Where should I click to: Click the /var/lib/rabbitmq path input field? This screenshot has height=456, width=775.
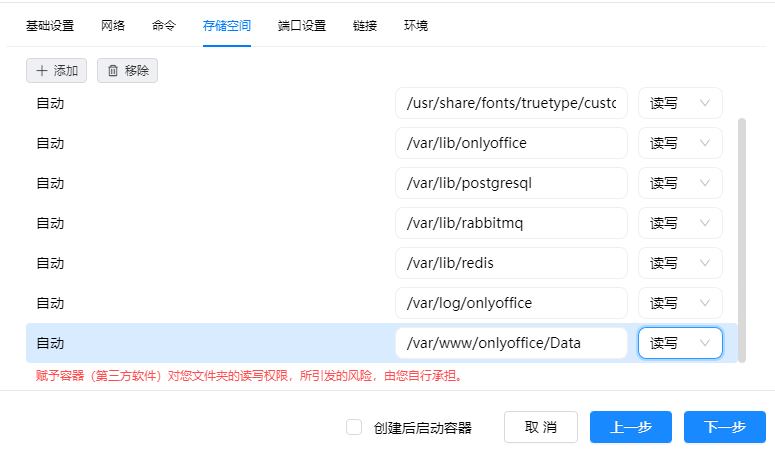point(511,223)
